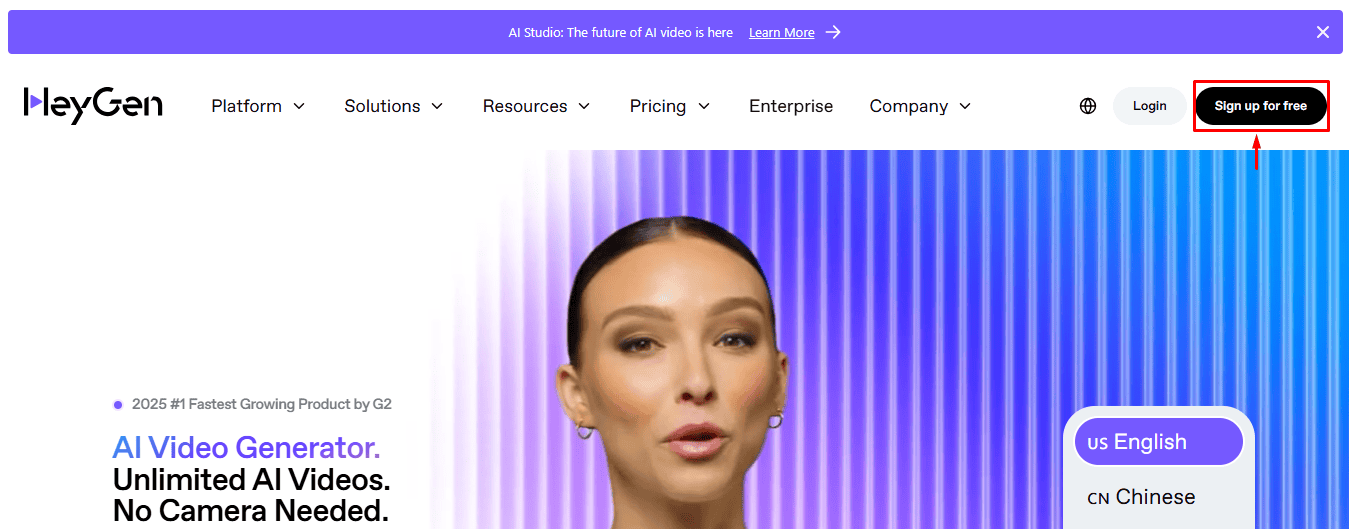Click the arrow next to Learn More

tap(833, 32)
